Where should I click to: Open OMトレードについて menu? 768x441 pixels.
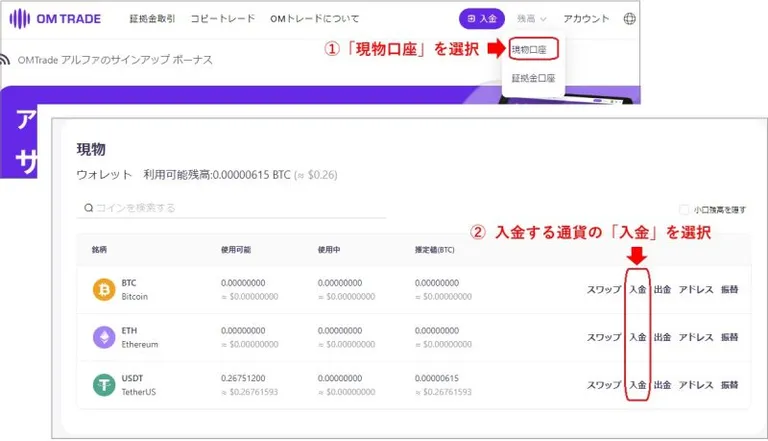[x=314, y=19]
